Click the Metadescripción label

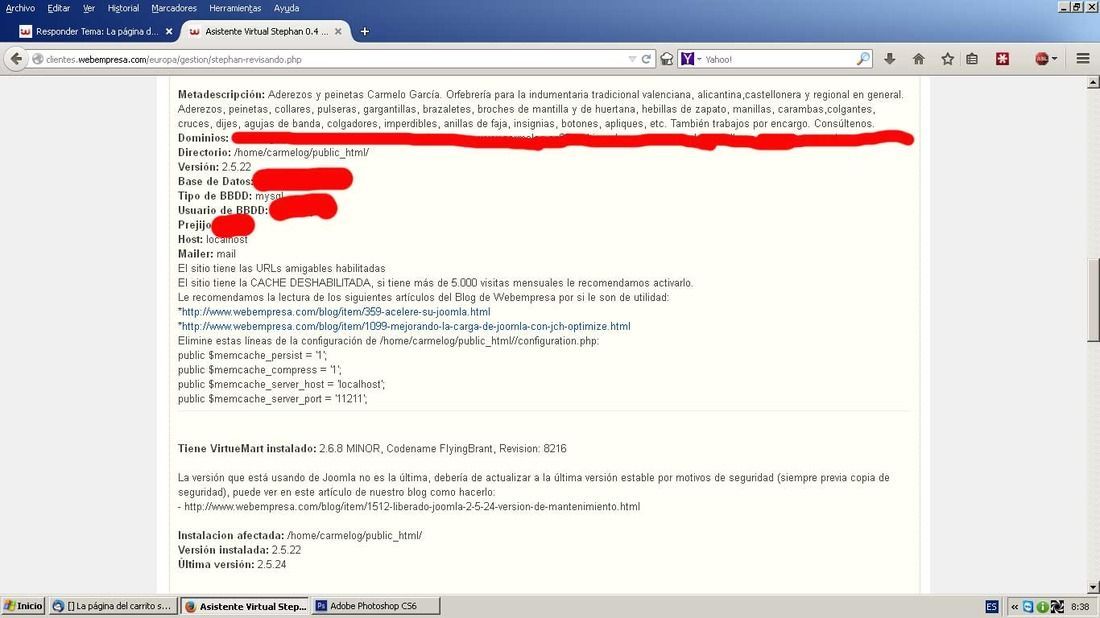(x=221, y=95)
